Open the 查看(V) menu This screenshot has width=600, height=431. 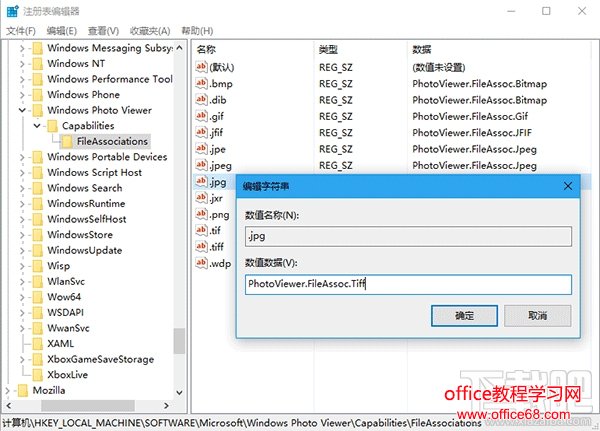(103, 31)
